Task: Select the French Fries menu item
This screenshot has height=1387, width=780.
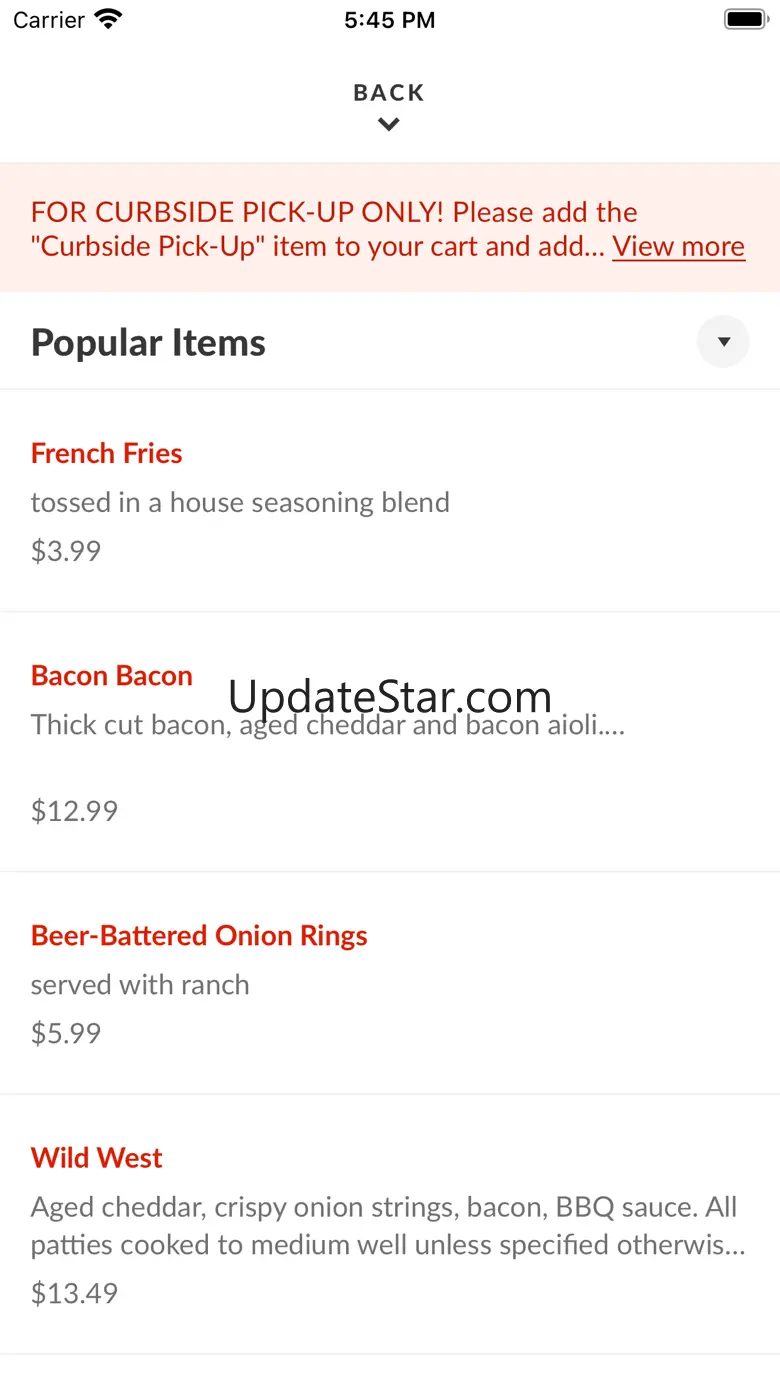Action: tap(106, 453)
